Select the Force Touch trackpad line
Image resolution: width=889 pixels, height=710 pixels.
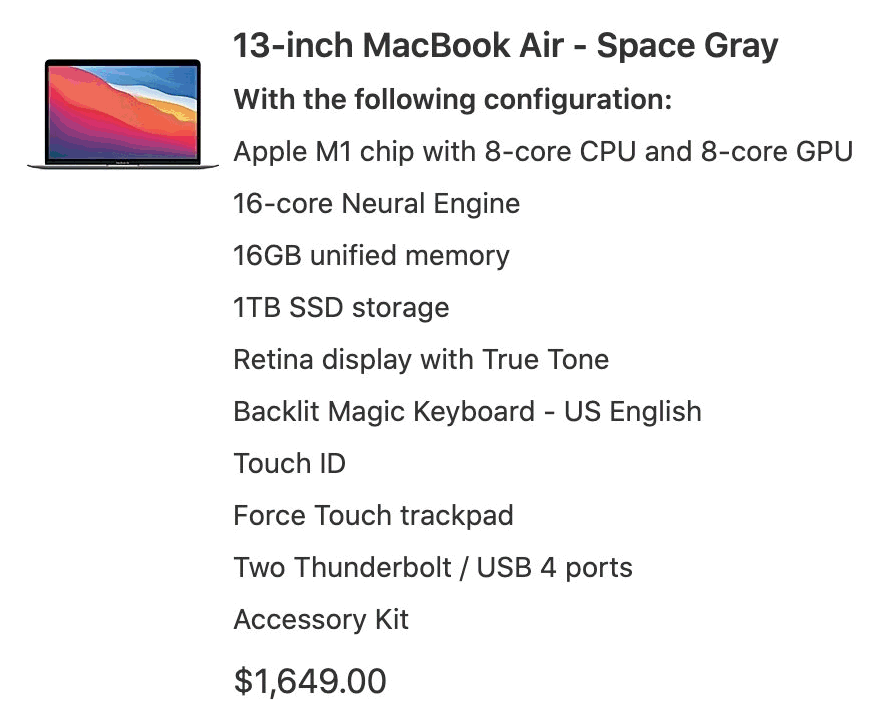pyautogui.click(x=373, y=516)
